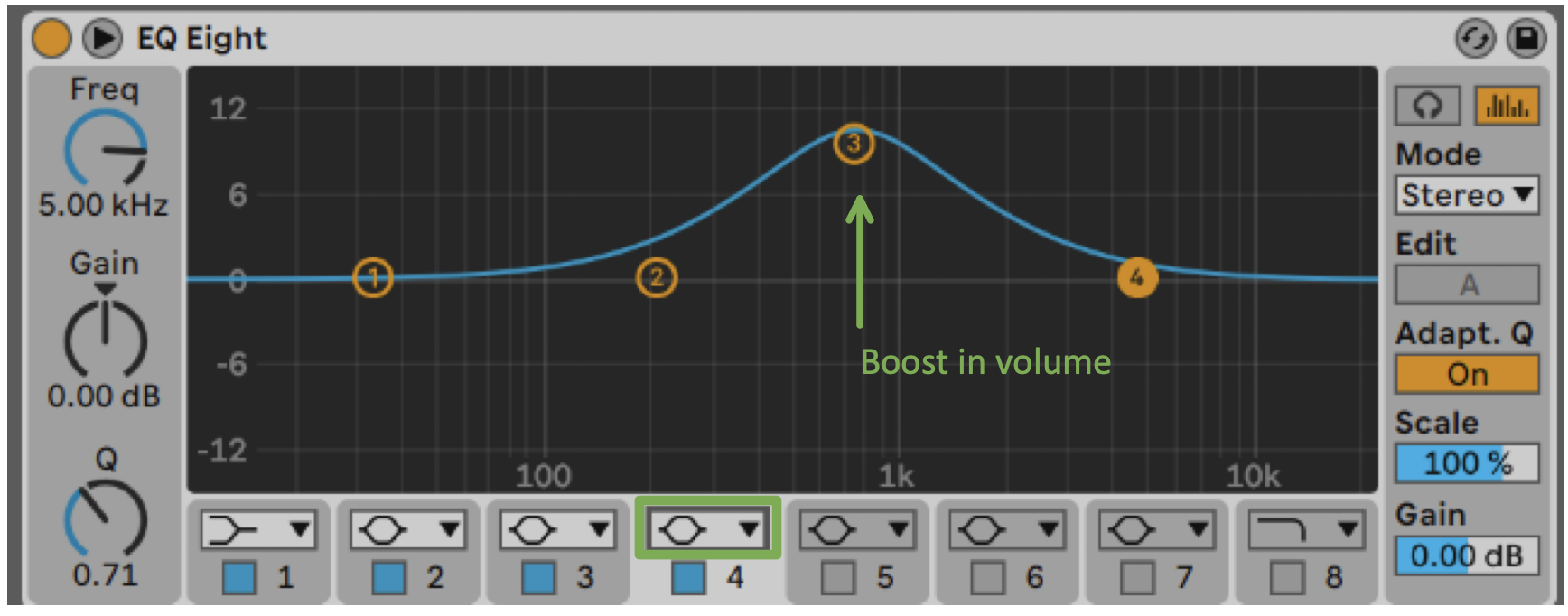1568x616 pixels.
Task: Open filter type dropdown for band 3
Action: (558, 530)
